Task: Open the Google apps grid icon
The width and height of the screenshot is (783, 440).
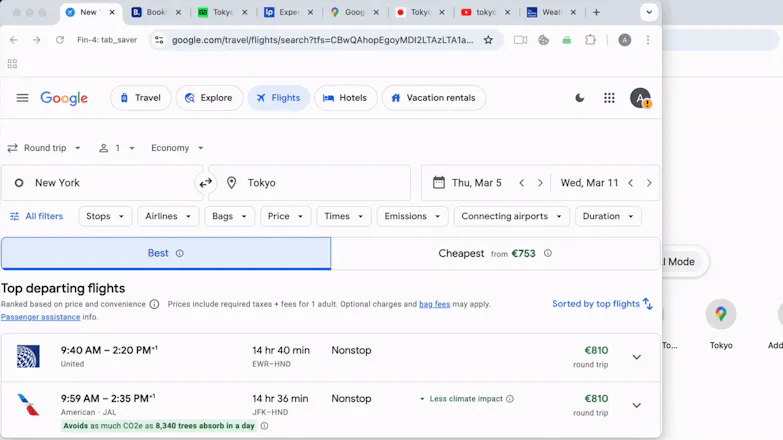Action: 609,98
